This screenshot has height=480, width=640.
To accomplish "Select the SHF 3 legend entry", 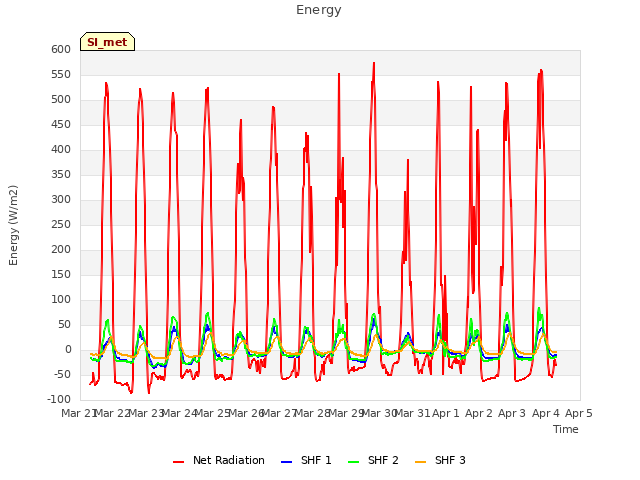I will click(440, 460).
